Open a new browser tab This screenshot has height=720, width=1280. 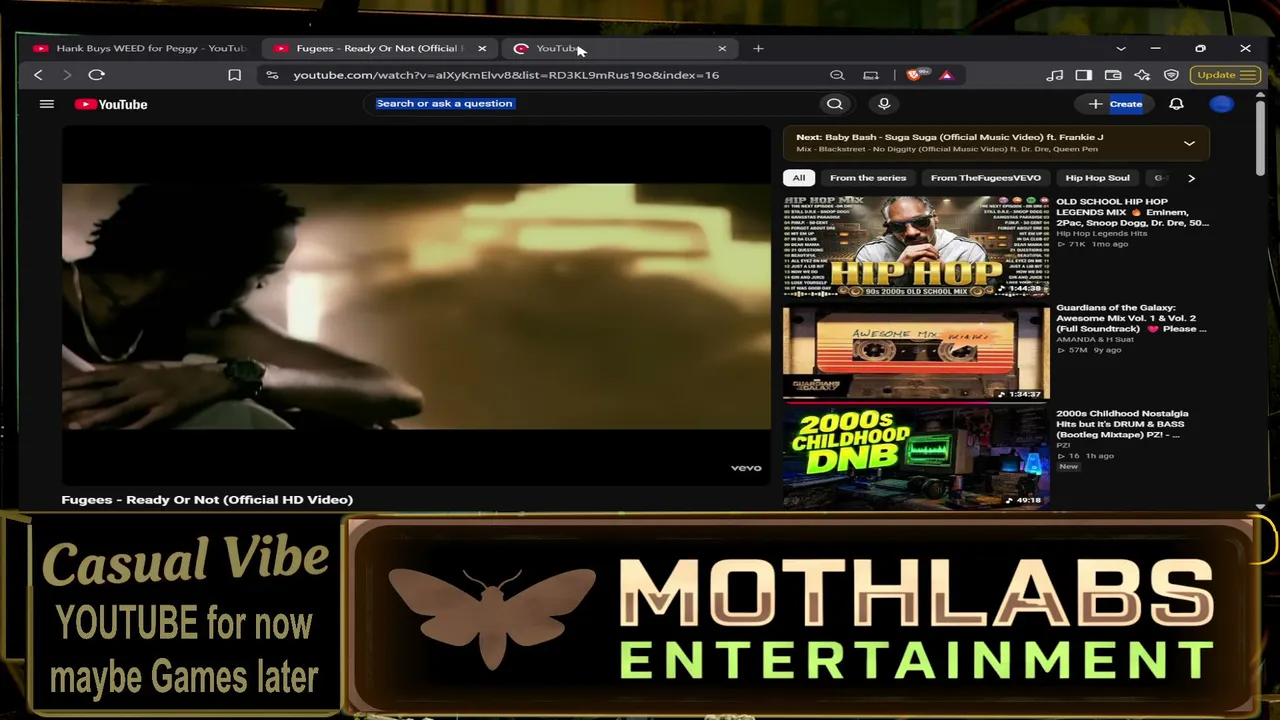coord(758,48)
